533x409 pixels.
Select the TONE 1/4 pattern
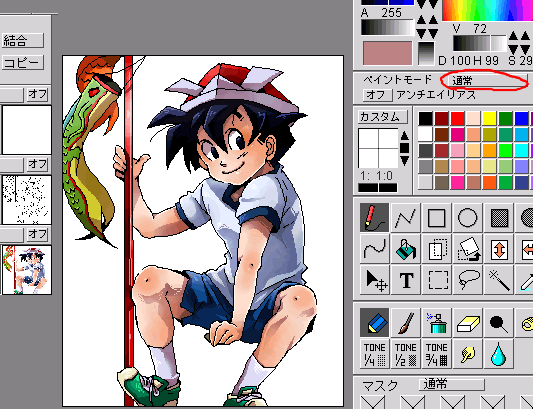374,354
